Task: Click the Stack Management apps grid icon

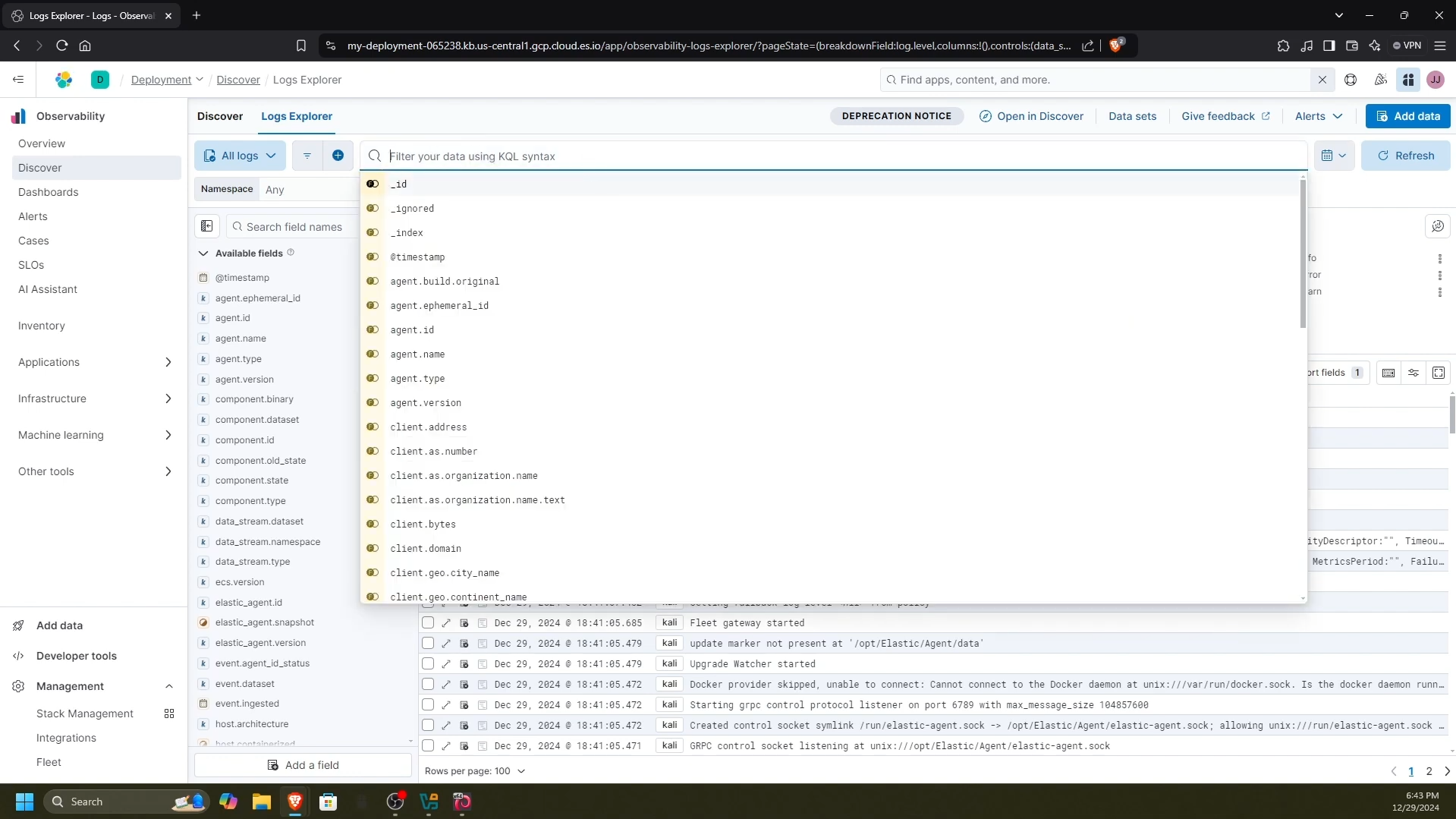Action: pyautogui.click(x=169, y=713)
